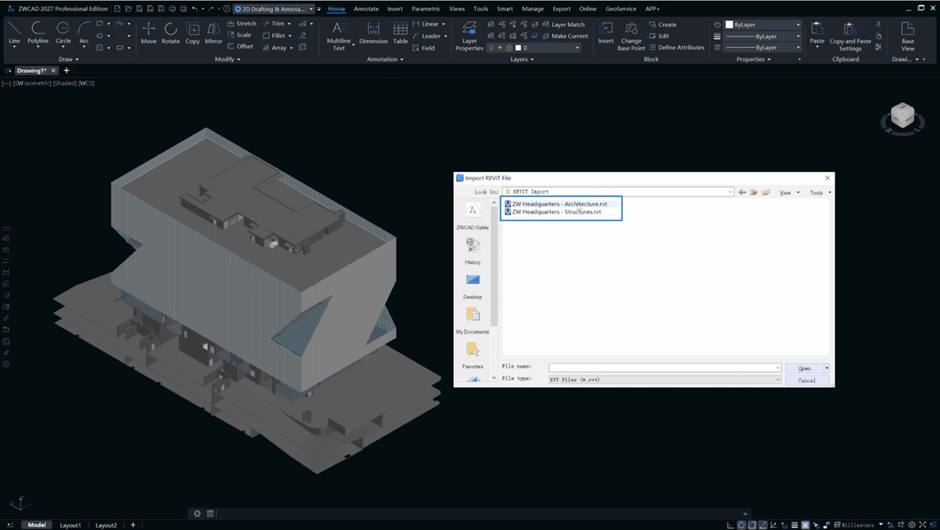Toggle layer freeze sun icon

[x=500, y=47]
